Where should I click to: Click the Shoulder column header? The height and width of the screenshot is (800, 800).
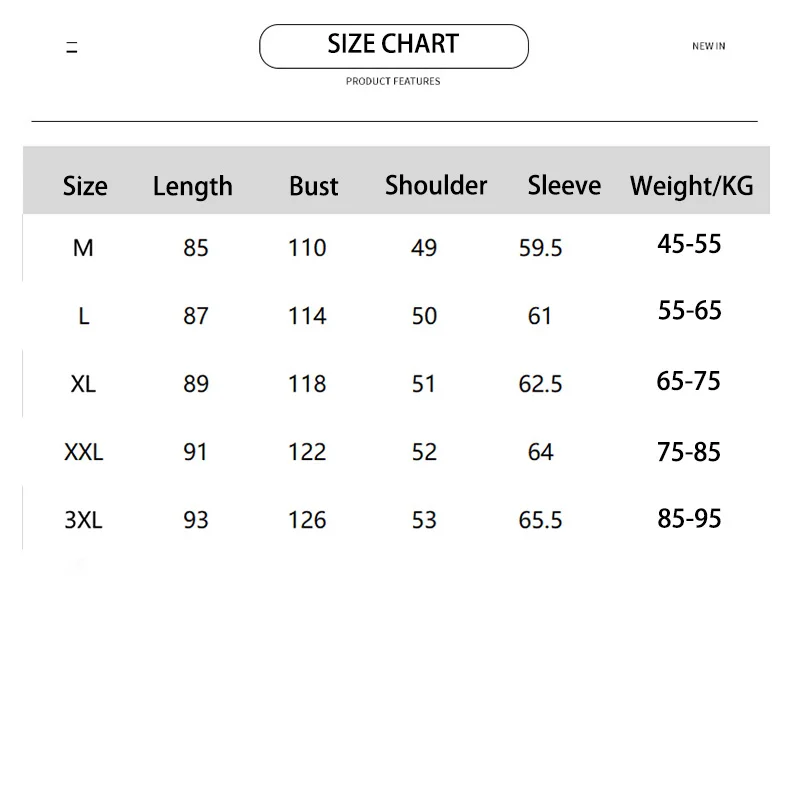436,185
